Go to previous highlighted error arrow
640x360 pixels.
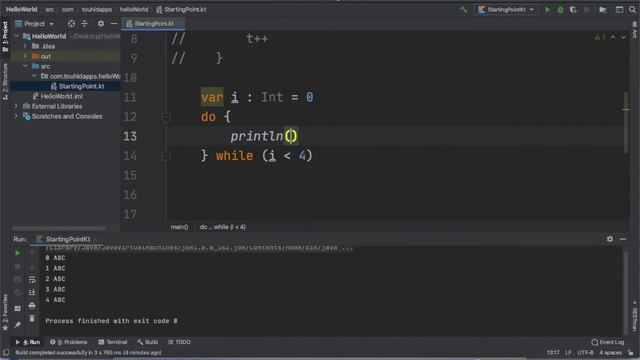pyautogui.click(x=613, y=37)
